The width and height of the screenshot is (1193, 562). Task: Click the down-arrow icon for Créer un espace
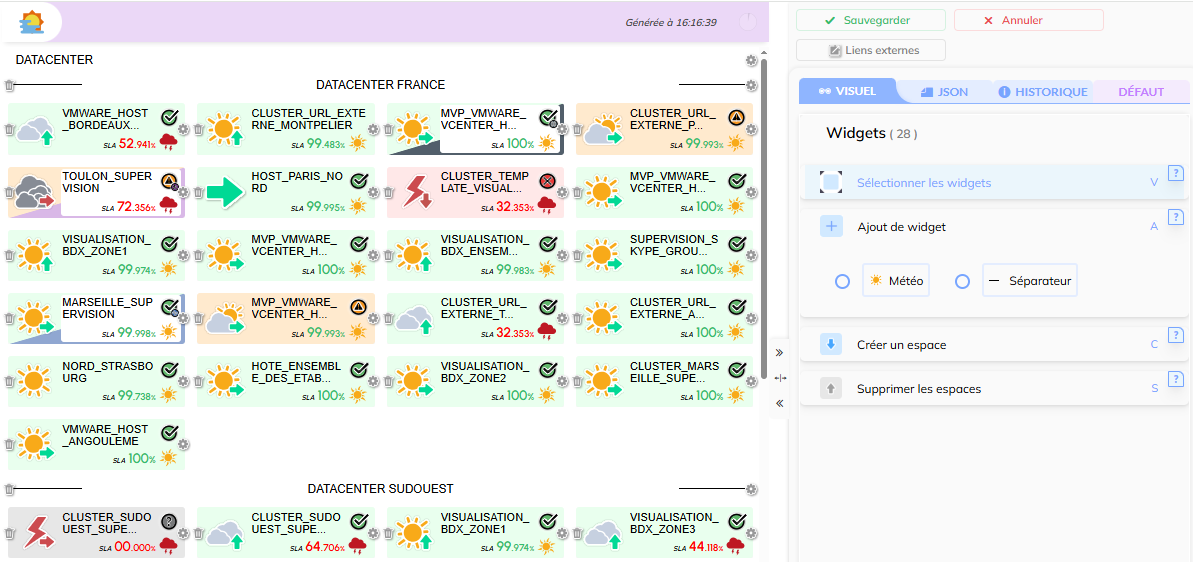tap(831, 345)
